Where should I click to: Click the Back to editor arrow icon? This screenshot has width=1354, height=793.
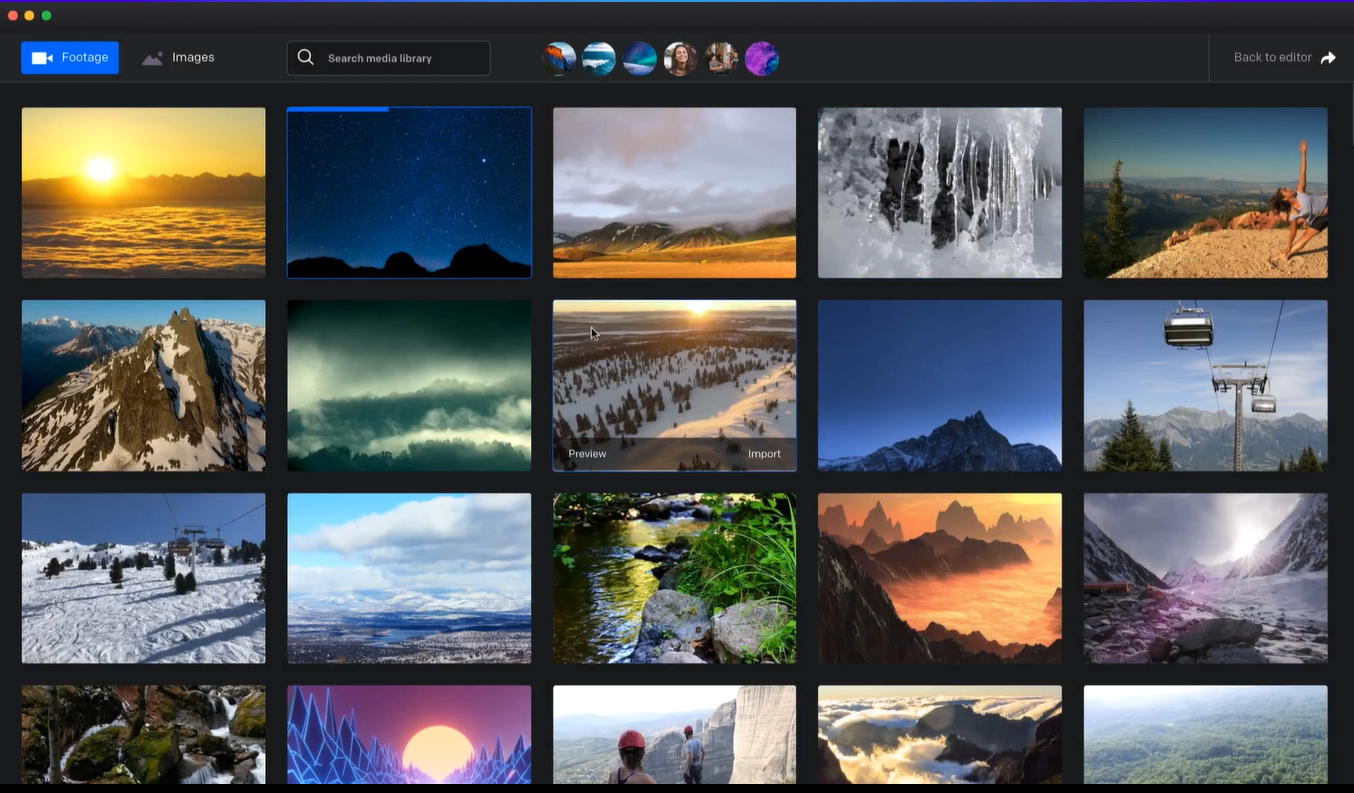click(1328, 58)
